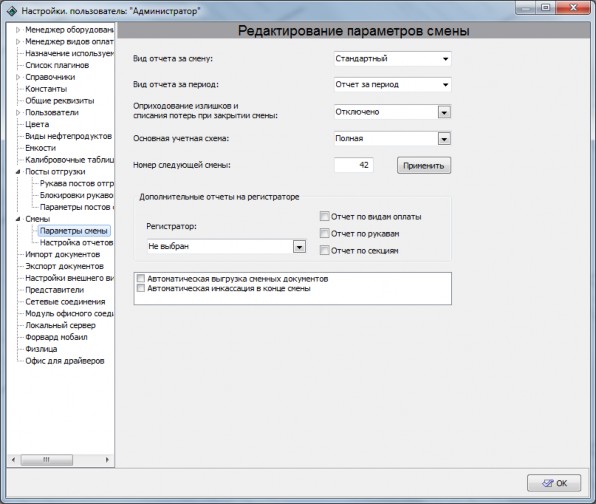Collapse the Смены tree node
The width and height of the screenshot is (596, 504).
coord(18,219)
